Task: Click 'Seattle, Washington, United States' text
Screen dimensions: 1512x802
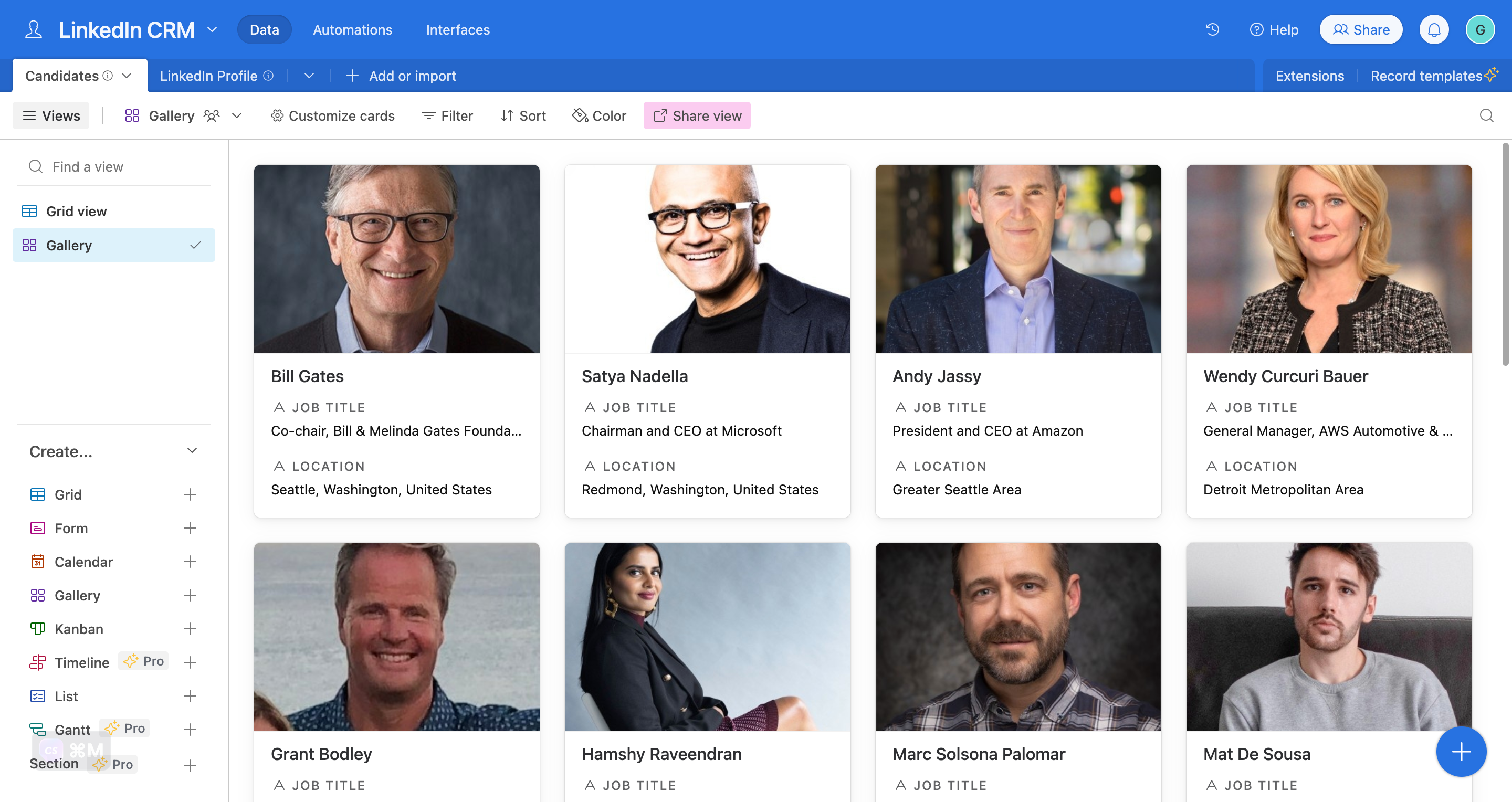Action: coord(381,489)
